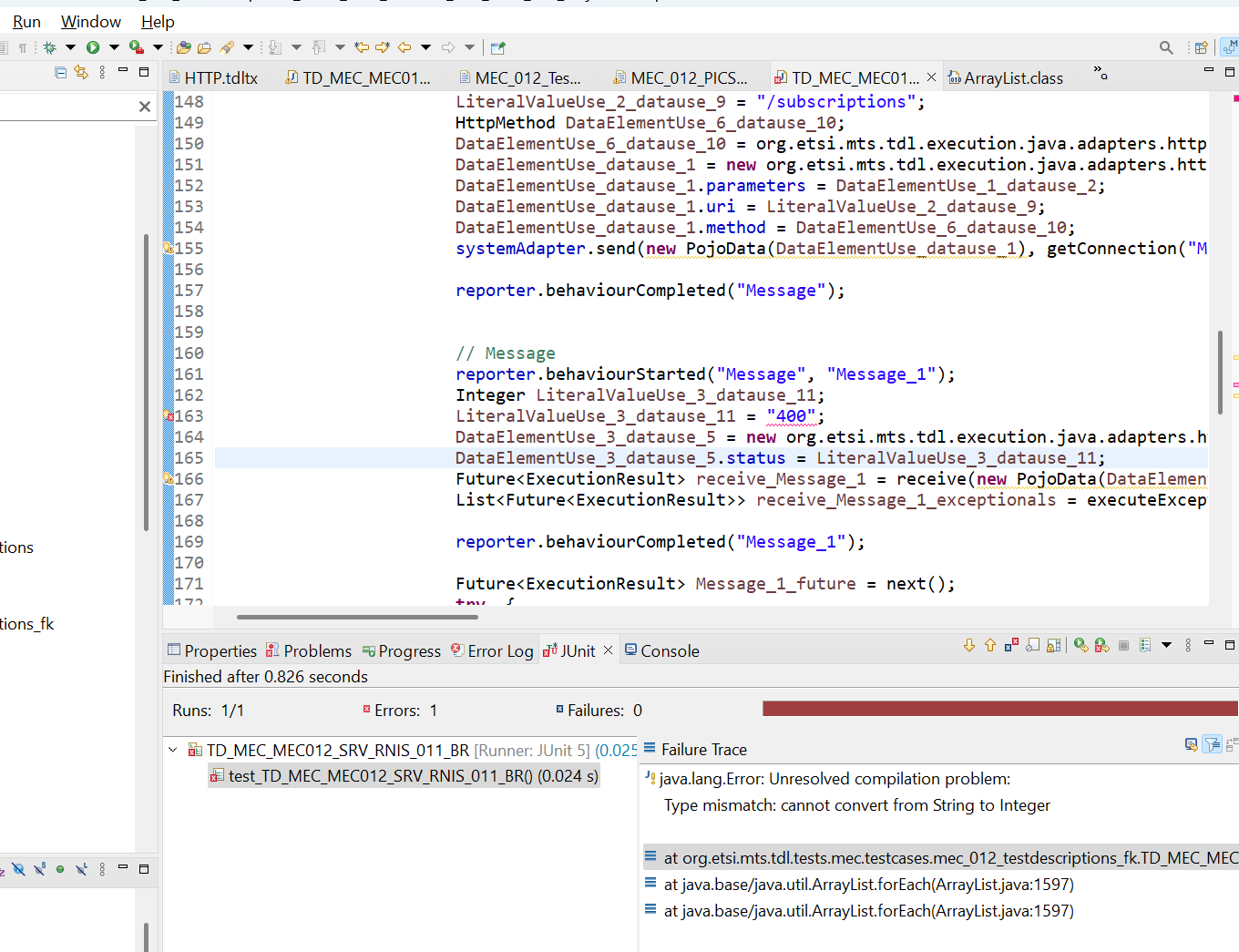Image resolution: width=1239 pixels, height=952 pixels.
Task: Switch to MEC_012_PICS... editor tab
Action: click(680, 78)
